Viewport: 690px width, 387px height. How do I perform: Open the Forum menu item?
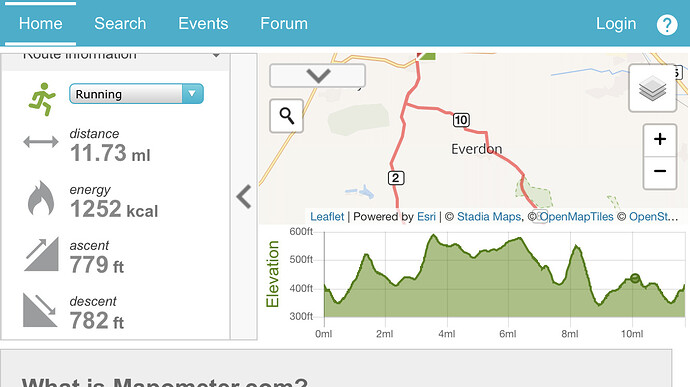pyautogui.click(x=284, y=24)
